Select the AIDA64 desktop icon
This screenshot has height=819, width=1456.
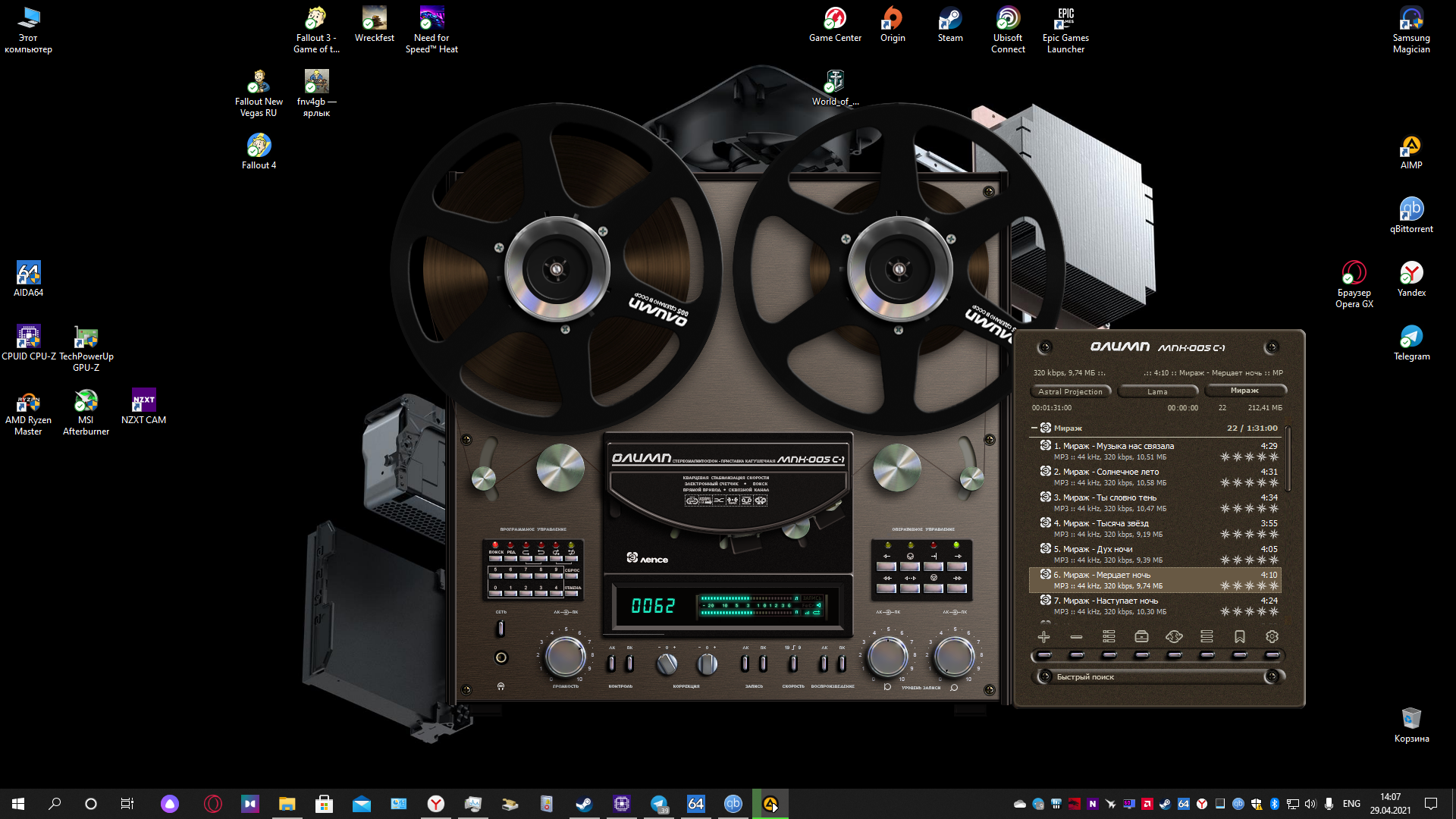pos(28,279)
